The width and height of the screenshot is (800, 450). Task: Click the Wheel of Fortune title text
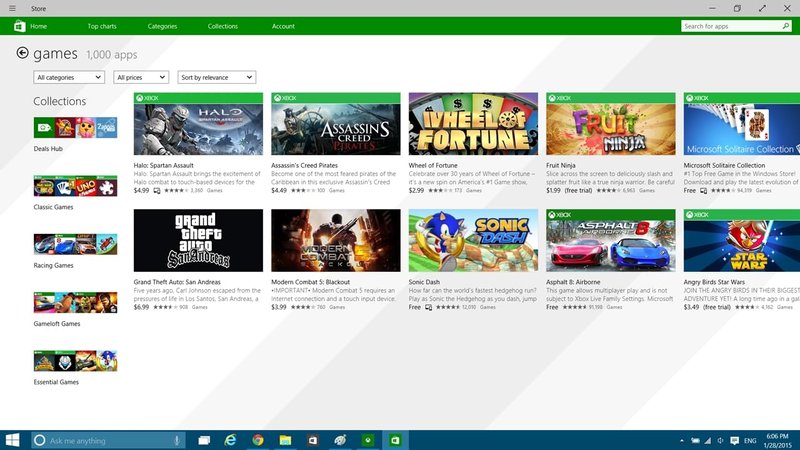[x=433, y=165]
